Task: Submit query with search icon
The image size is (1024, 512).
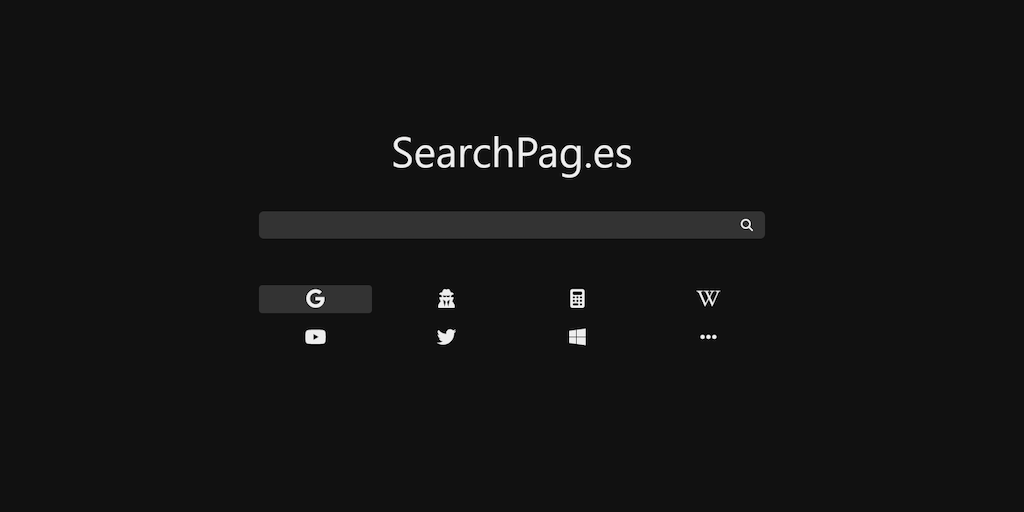Action: click(746, 225)
